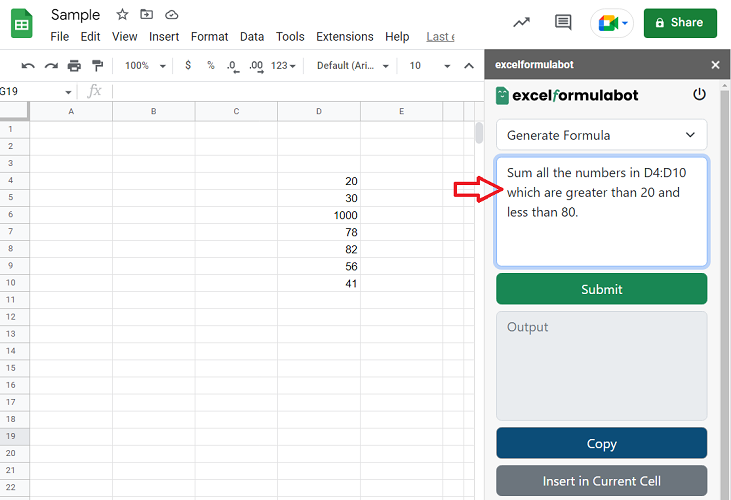The image size is (731, 500).
Task: Click the Output text area
Action: [601, 366]
